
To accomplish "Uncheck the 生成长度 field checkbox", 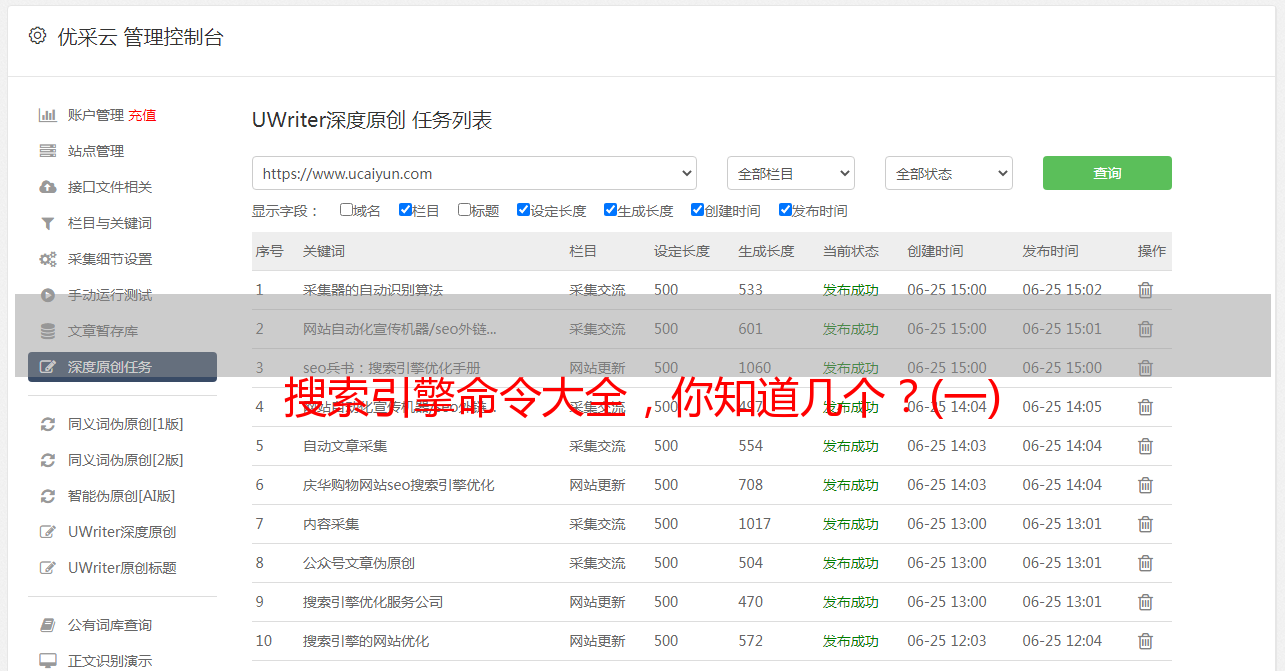I will pyautogui.click(x=610, y=210).
